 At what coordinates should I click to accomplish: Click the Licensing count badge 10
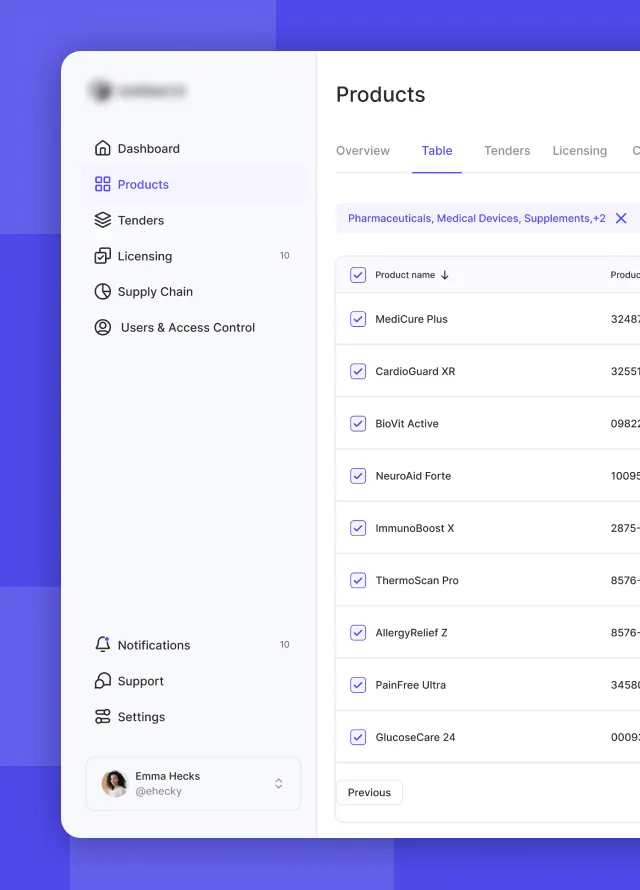coord(284,255)
